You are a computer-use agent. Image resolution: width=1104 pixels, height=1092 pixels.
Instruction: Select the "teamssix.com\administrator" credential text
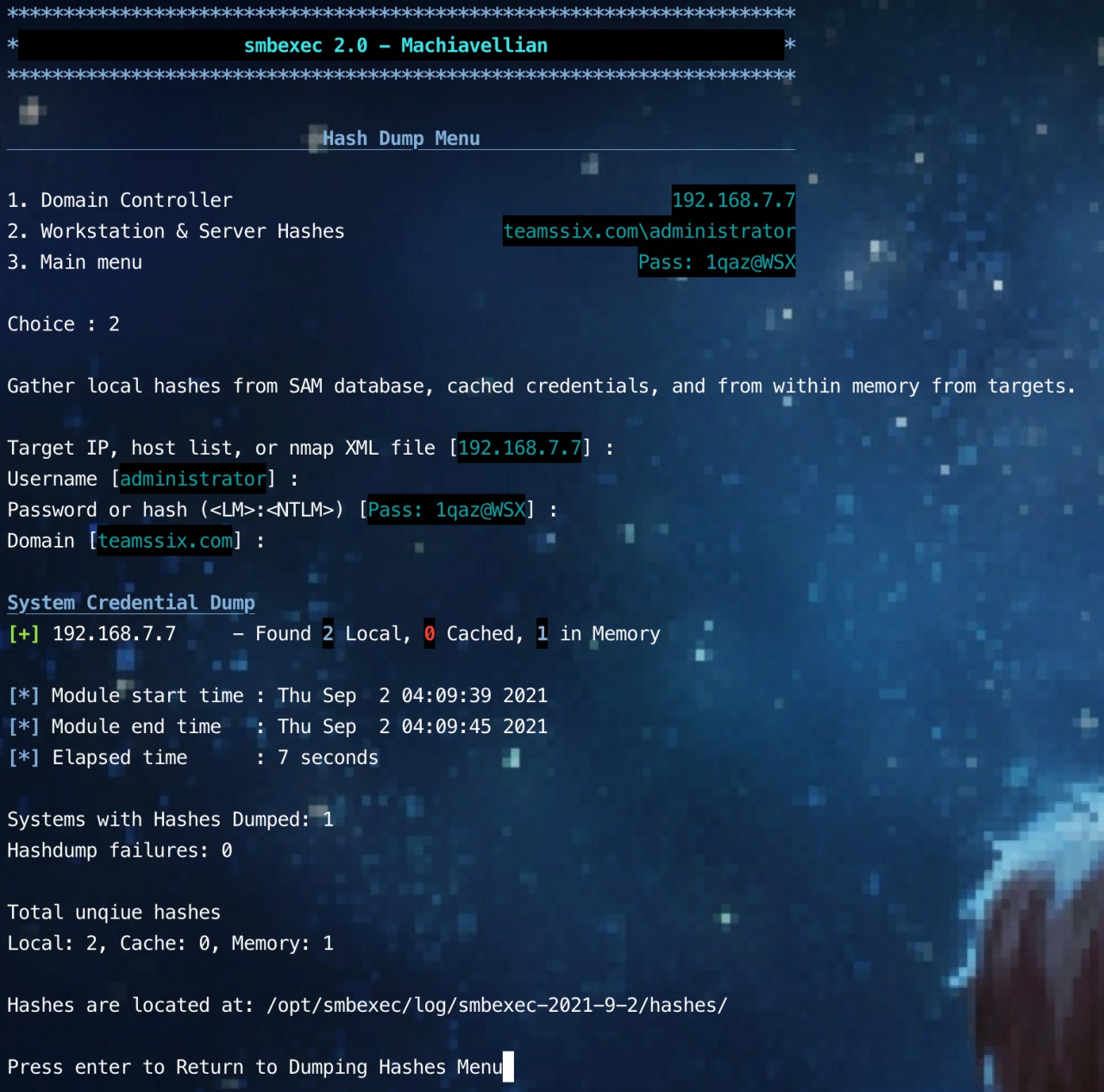click(x=649, y=231)
